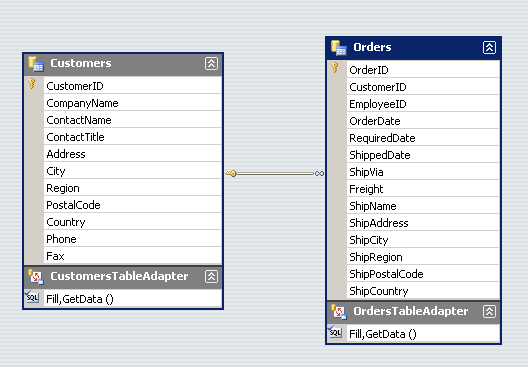Select the ShipPostalCode column
Viewport: 528px width, 367px height.
[423, 274]
